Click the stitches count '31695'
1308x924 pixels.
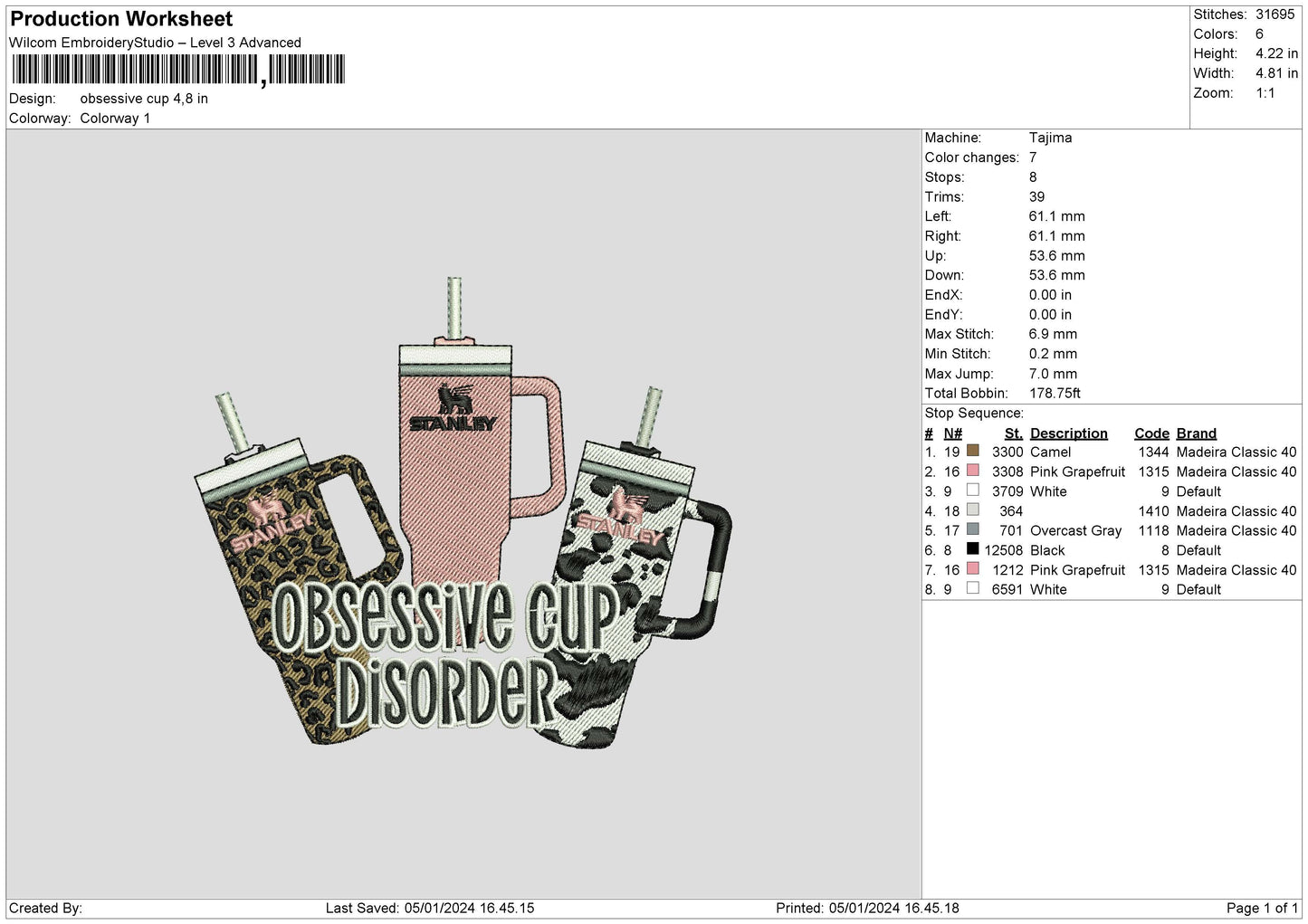pyautogui.click(x=1275, y=14)
